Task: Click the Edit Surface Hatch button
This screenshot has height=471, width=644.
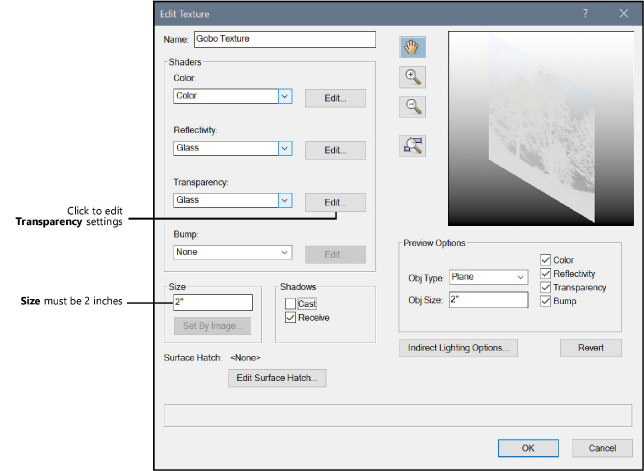Action: point(277,378)
